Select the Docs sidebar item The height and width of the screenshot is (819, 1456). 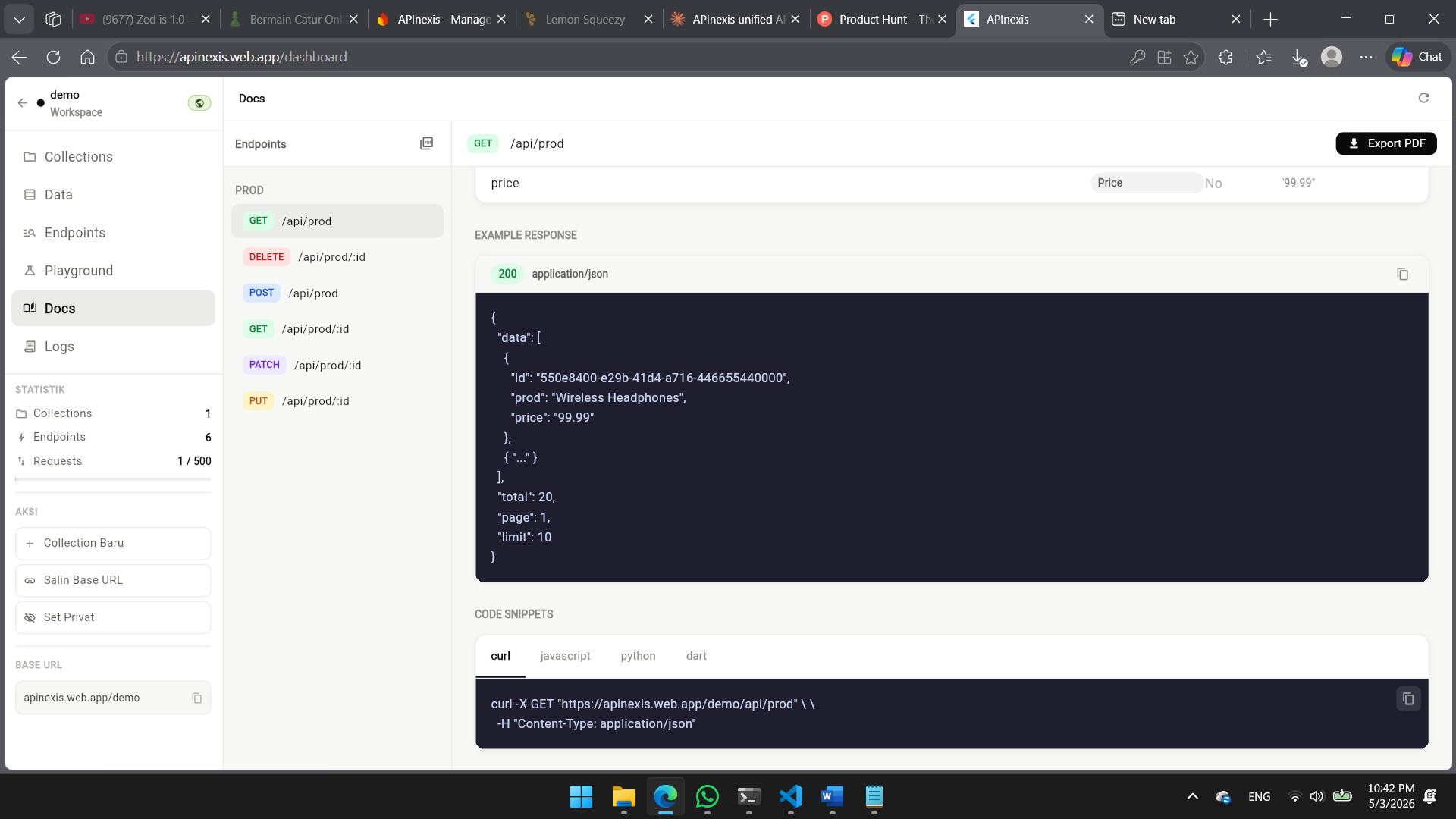coord(113,309)
